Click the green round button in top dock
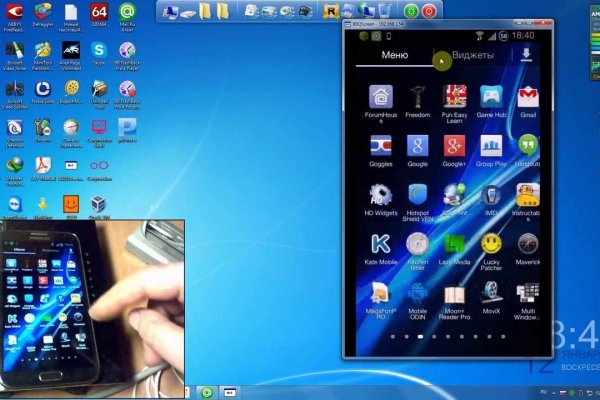This screenshot has height=400, width=600. point(409,11)
